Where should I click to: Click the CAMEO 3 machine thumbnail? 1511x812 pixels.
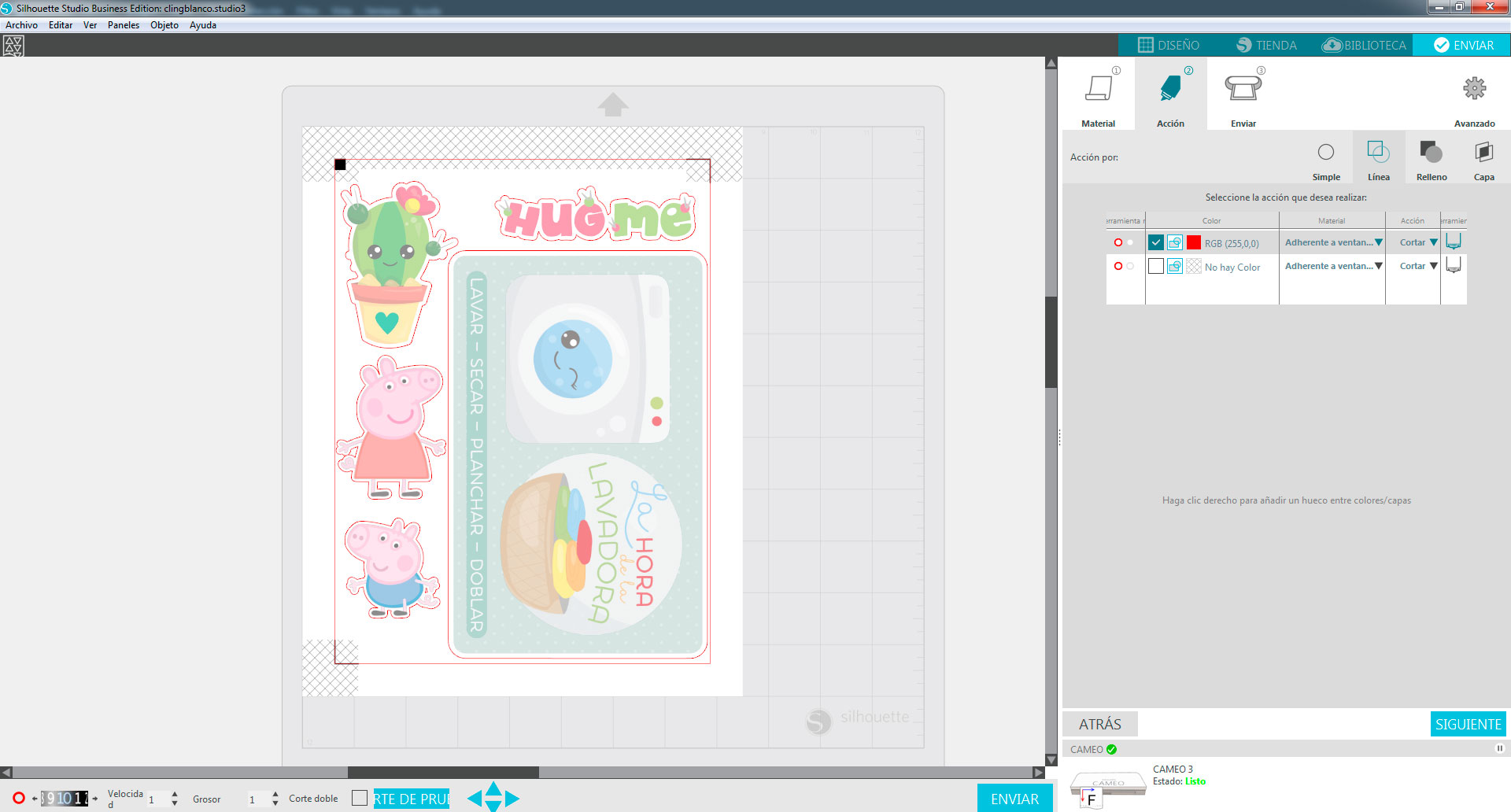pyautogui.click(x=1108, y=790)
